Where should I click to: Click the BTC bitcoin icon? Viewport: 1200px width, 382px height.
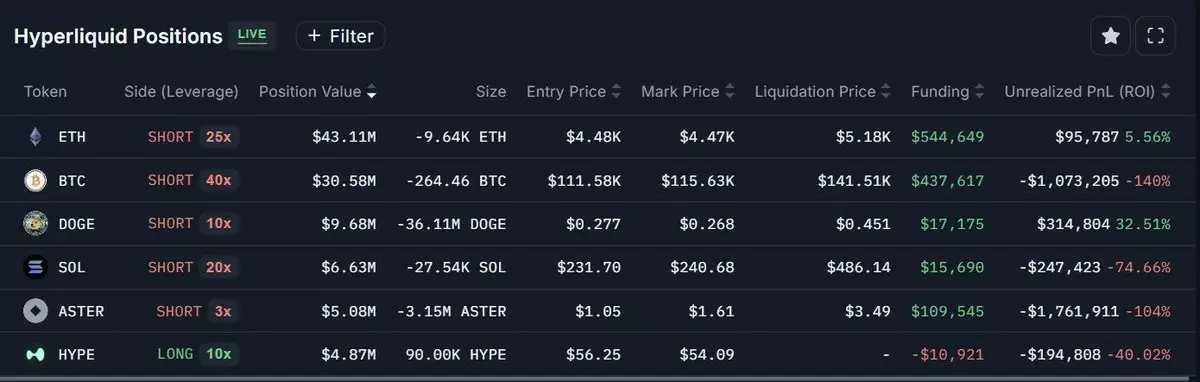pos(36,180)
